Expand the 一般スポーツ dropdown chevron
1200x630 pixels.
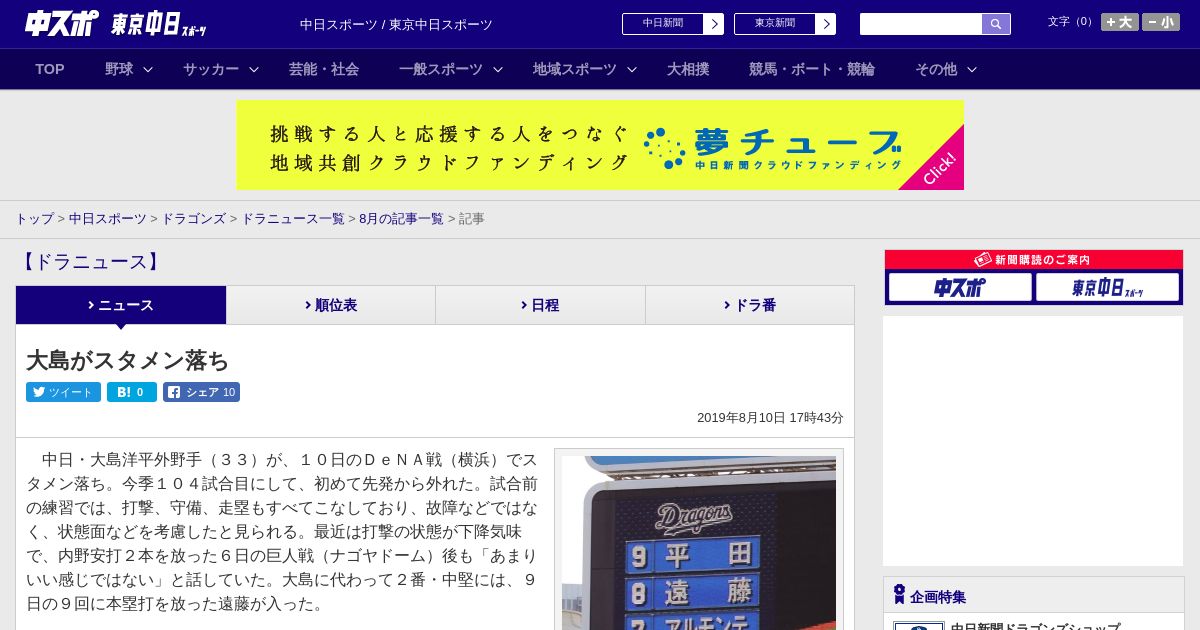[x=498, y=69]
